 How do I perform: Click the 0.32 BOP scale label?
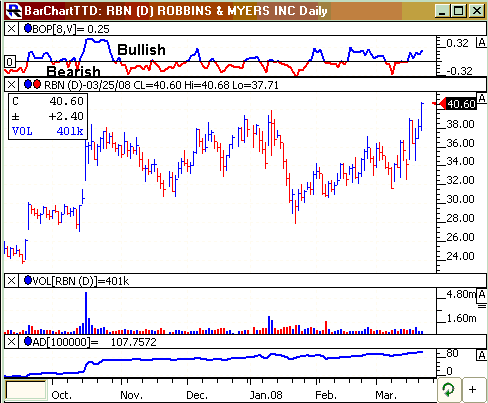point(457,43)
